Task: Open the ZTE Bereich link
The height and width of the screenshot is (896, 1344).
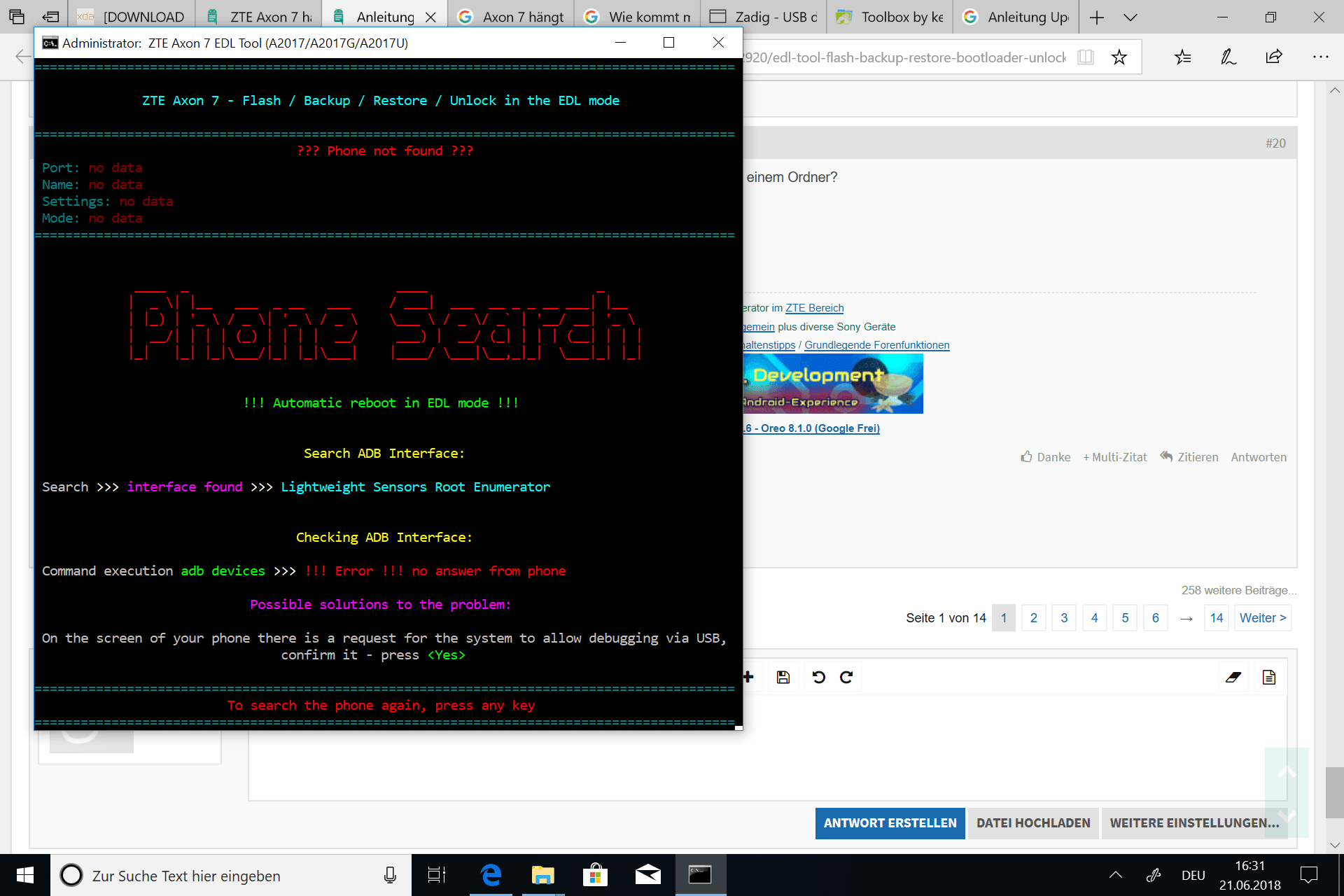Action: pyautogui.click(x=814, y=308)
